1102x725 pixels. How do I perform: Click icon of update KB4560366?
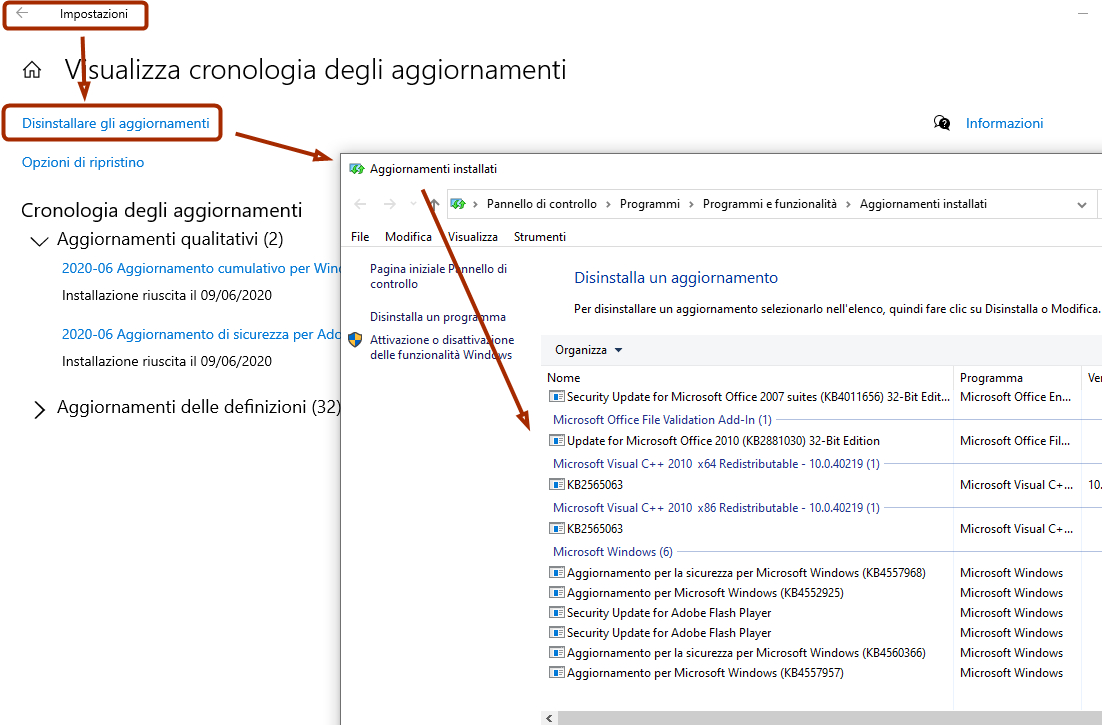pos(557,653)
